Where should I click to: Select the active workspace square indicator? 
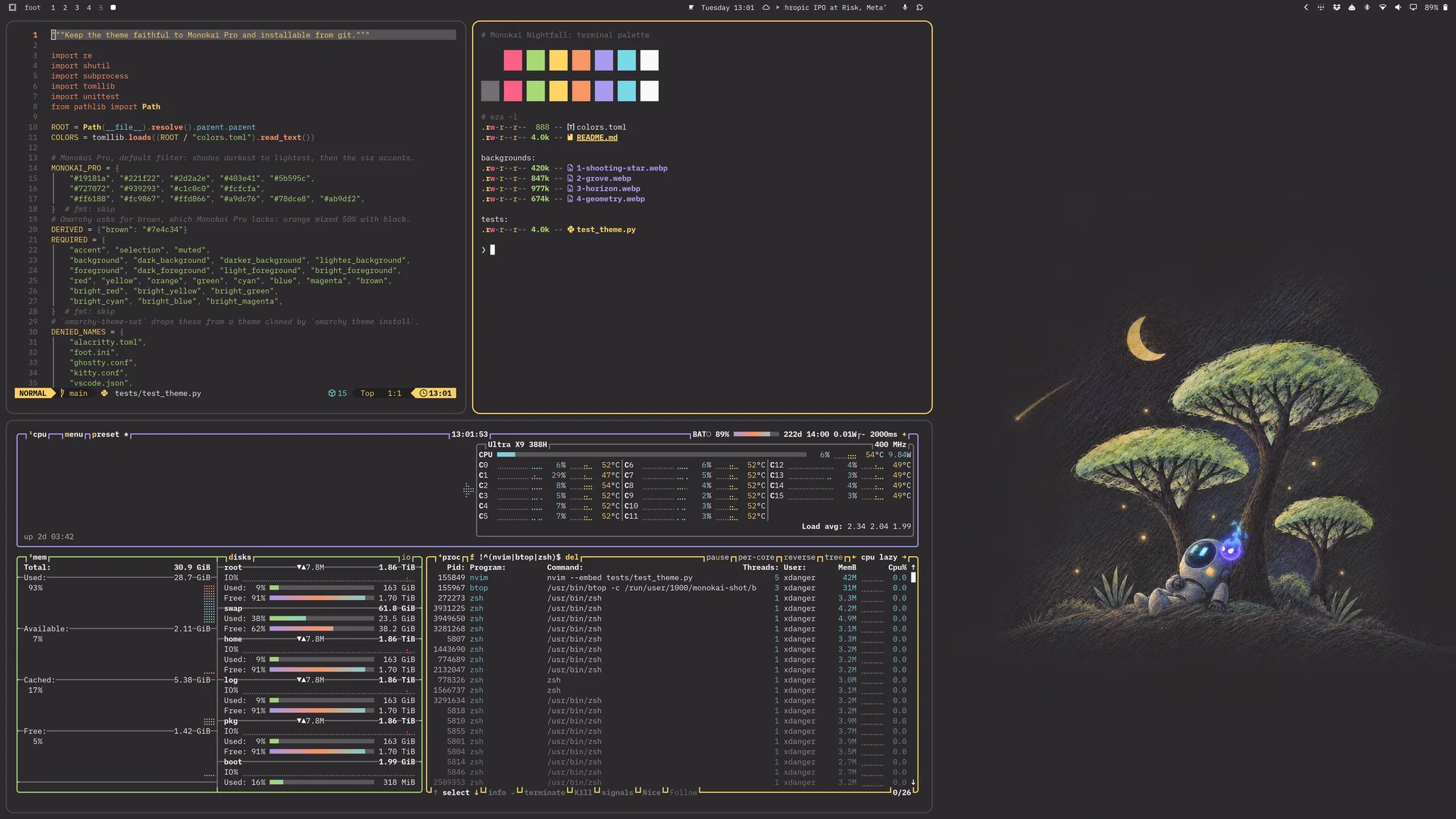[x=113, y=8]
